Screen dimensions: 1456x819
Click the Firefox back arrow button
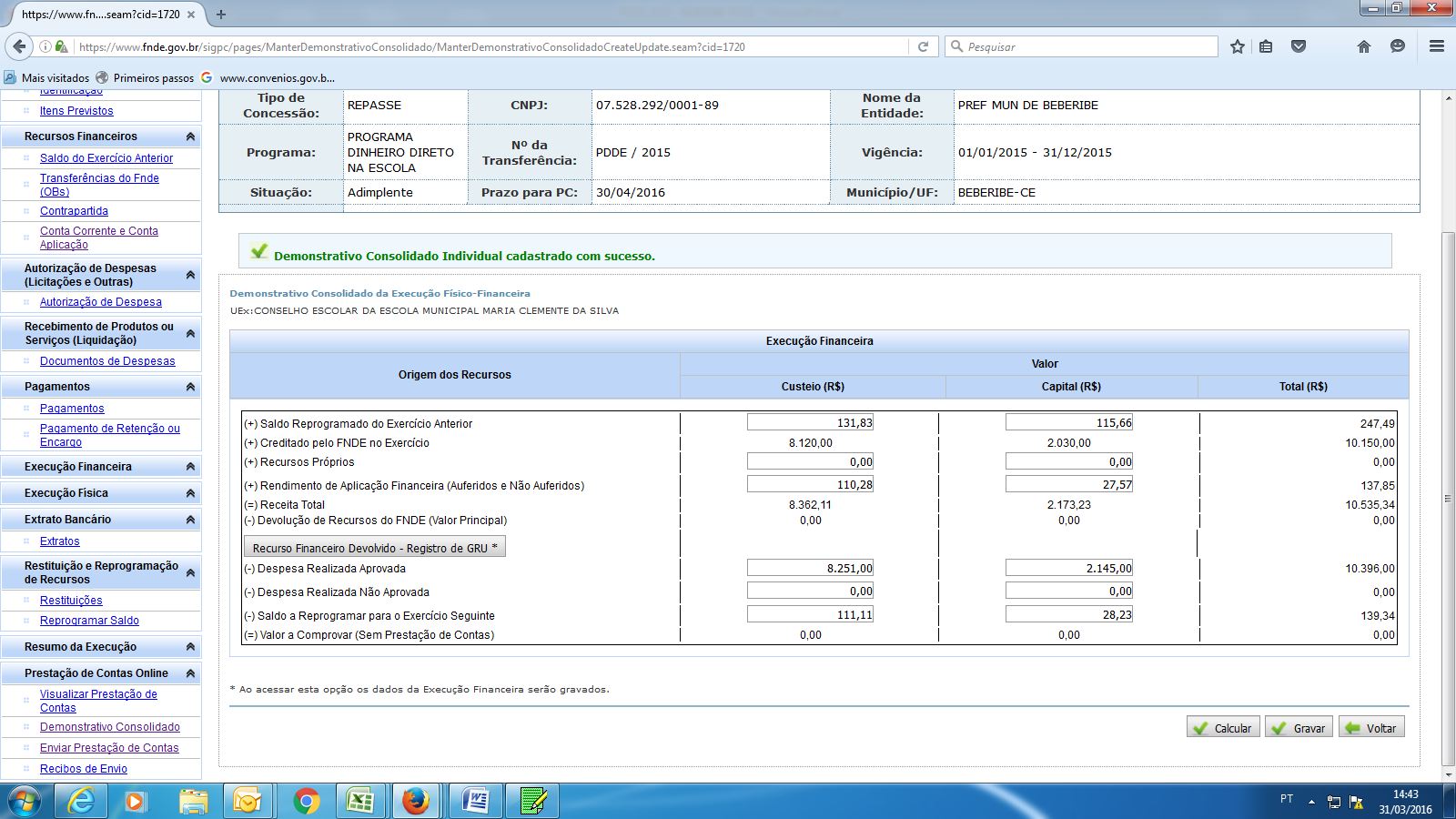pos(19,46)
